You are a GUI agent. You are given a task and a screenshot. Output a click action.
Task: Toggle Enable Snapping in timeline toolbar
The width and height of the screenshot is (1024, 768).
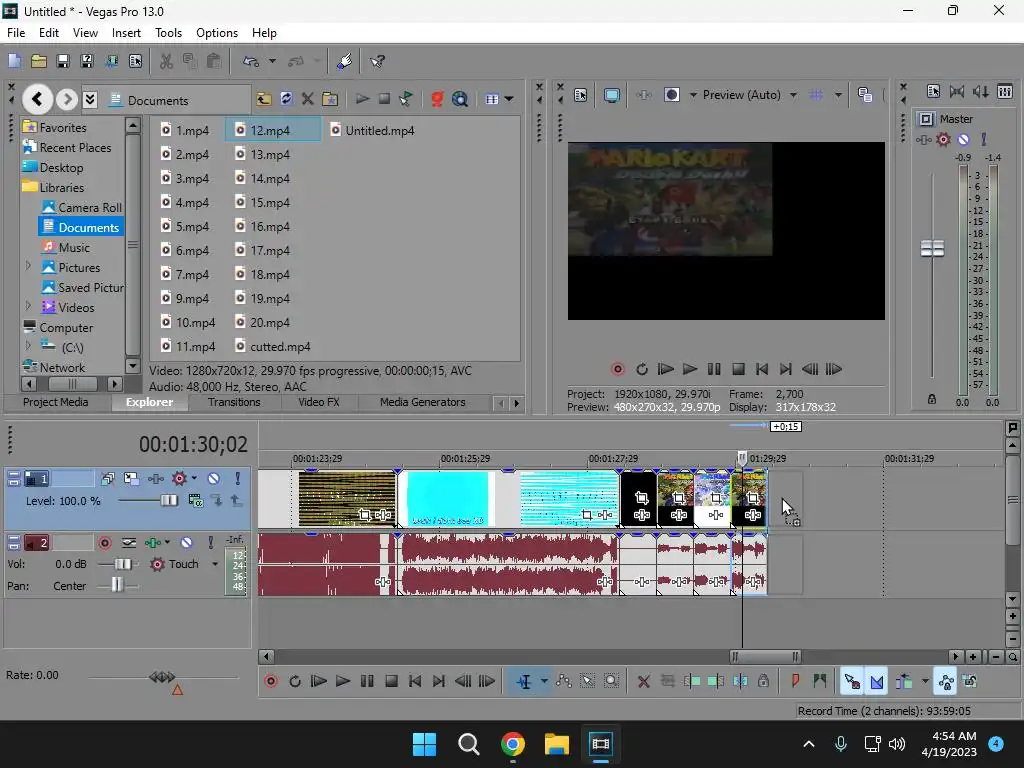[852, 682]
